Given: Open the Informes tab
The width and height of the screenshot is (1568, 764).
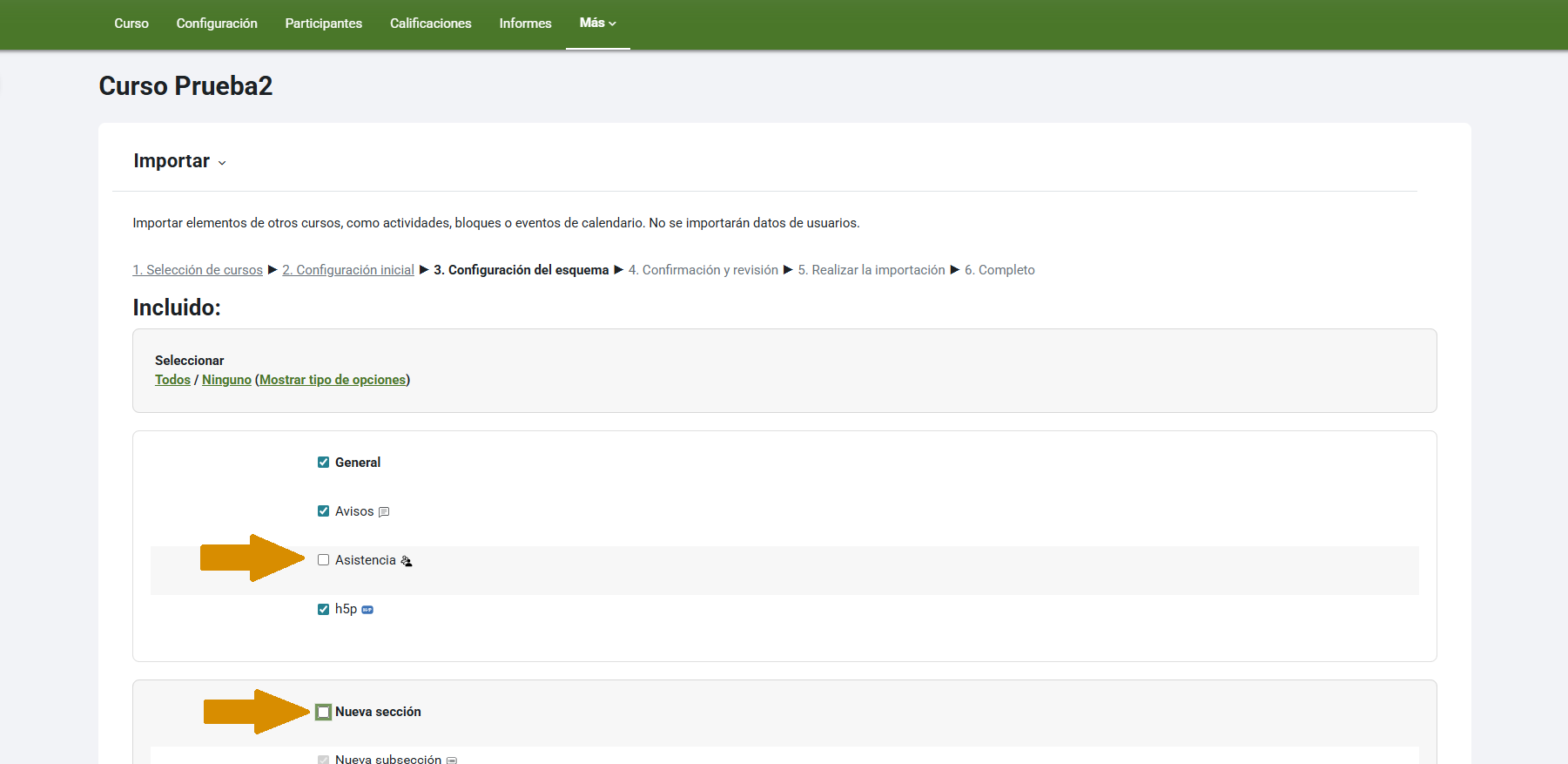Looking at the screenshot, I should pyautogui.click(x=525, y=24).
